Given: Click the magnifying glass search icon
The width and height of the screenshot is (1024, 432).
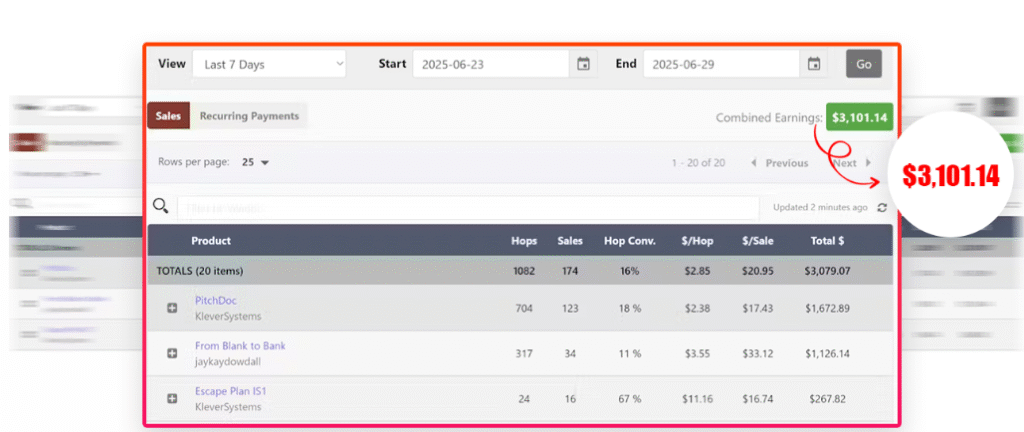Looking at the screenshot, I should [x=160, y=207].
